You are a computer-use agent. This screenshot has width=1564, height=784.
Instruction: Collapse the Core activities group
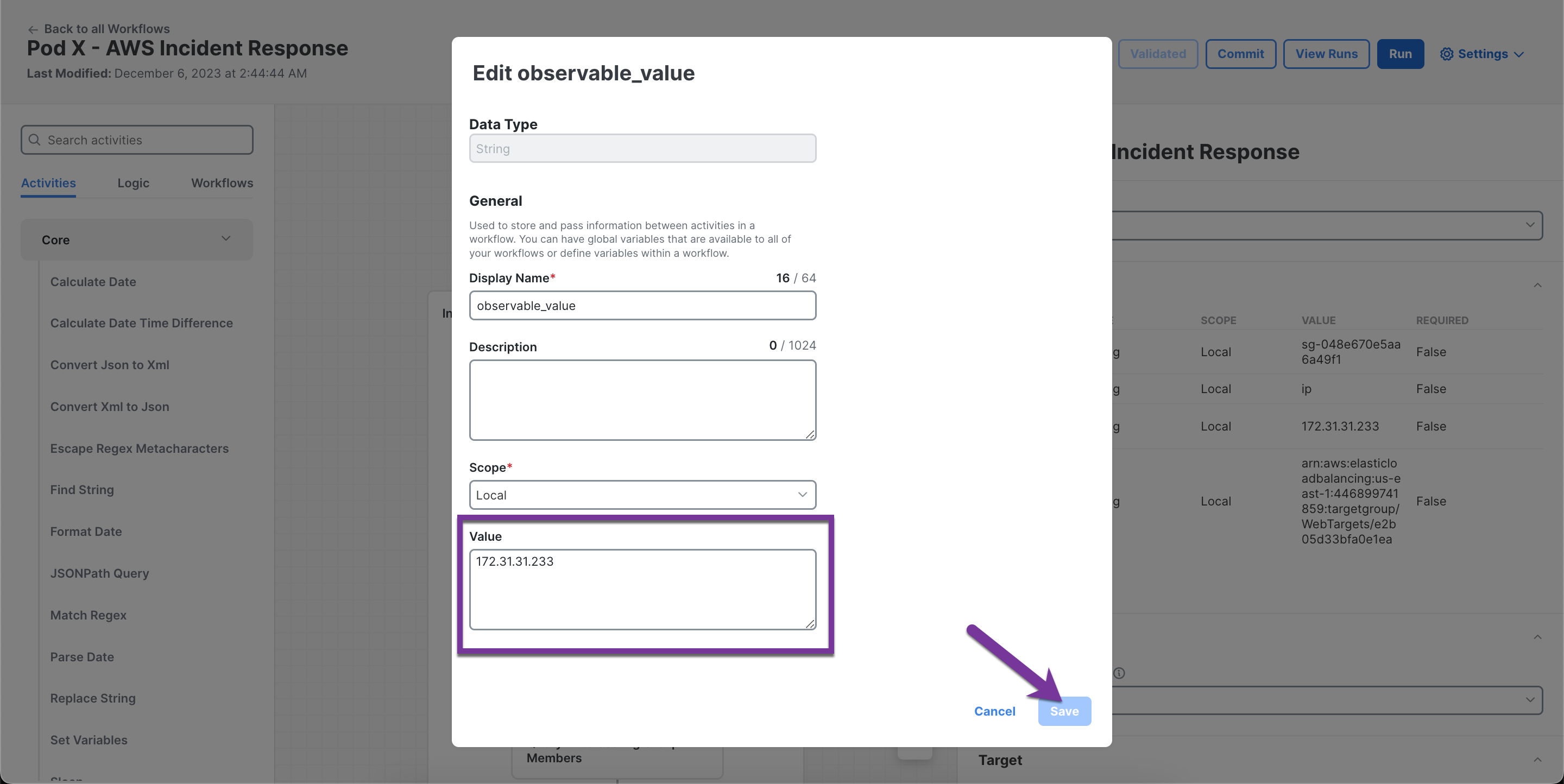226,238
